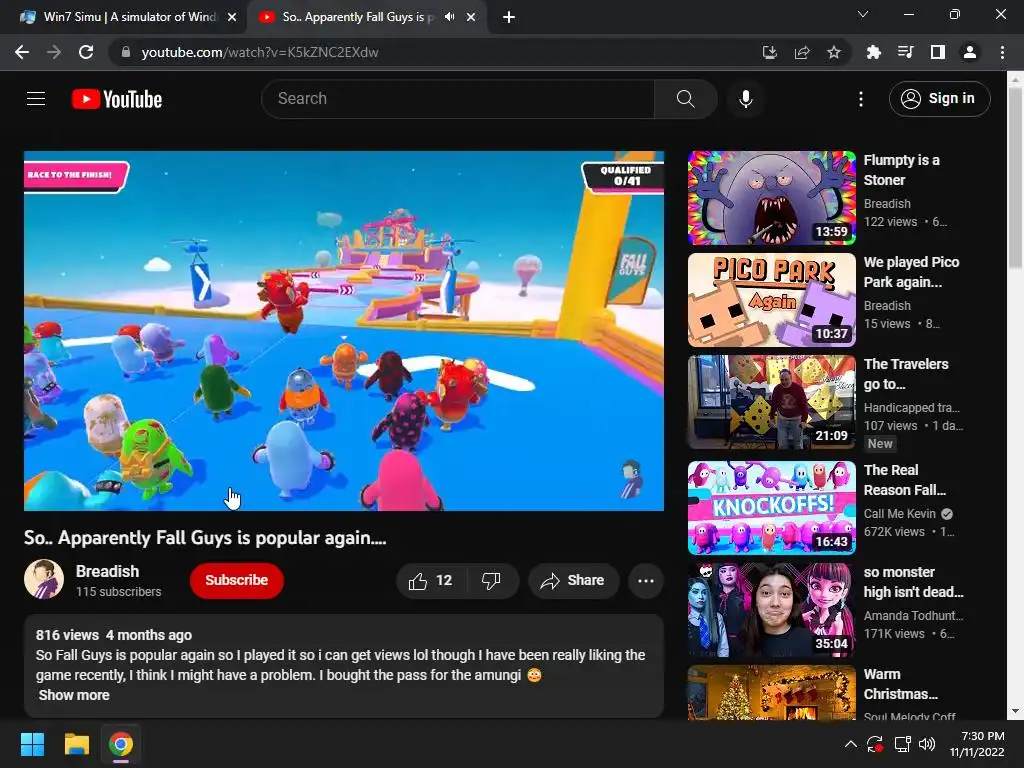Open the YouTube hamburger guide menu

click(x=36, y=99)
